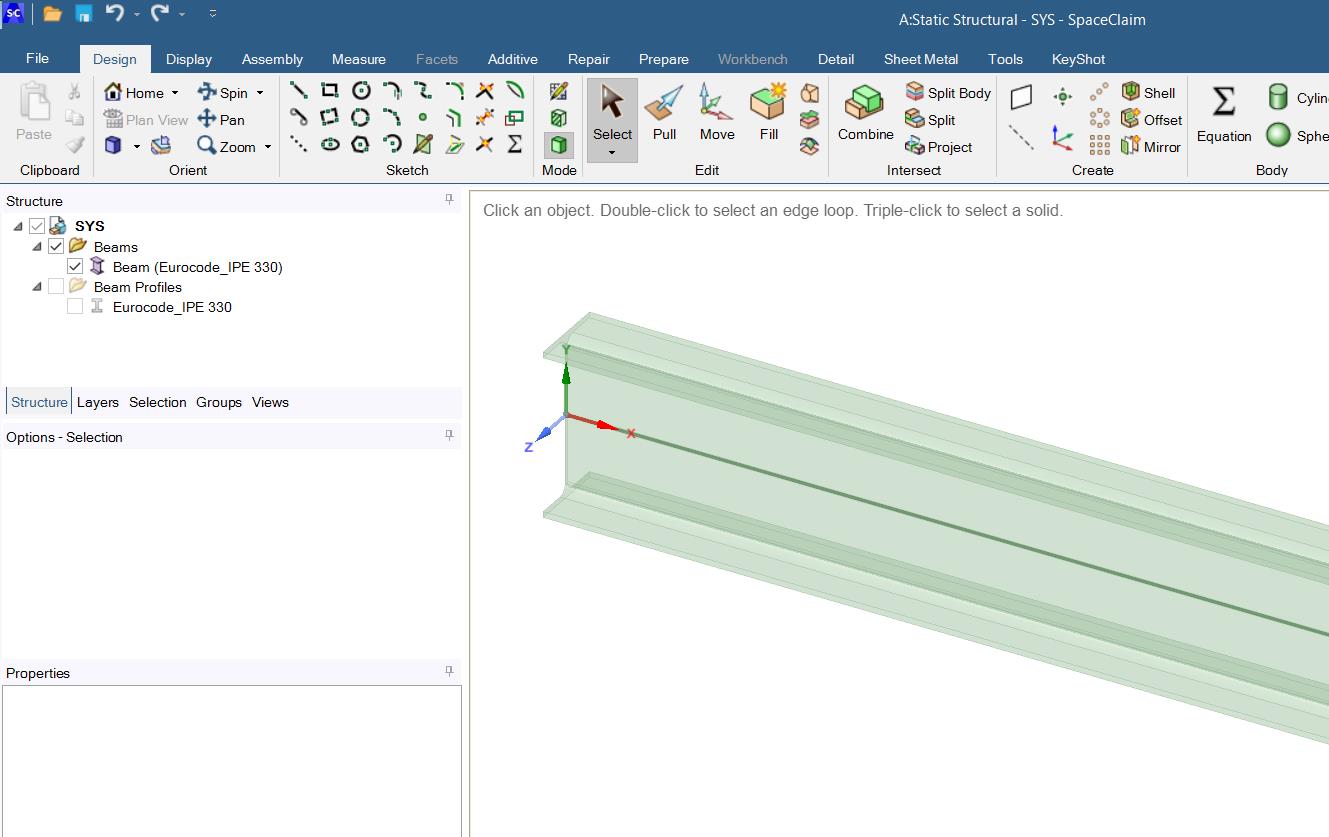
Task: Choose the Offset tool
Action: 1151,120
